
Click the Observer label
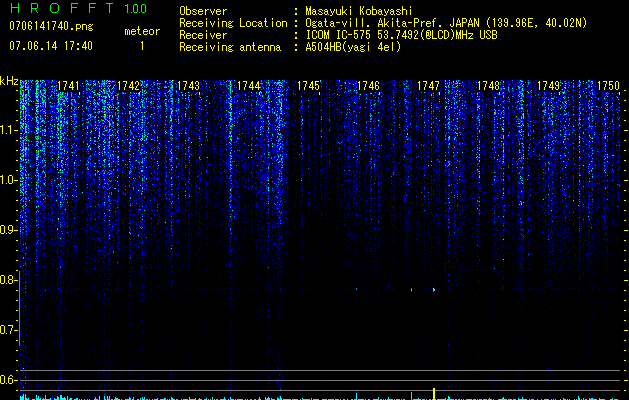click(203, 11)
